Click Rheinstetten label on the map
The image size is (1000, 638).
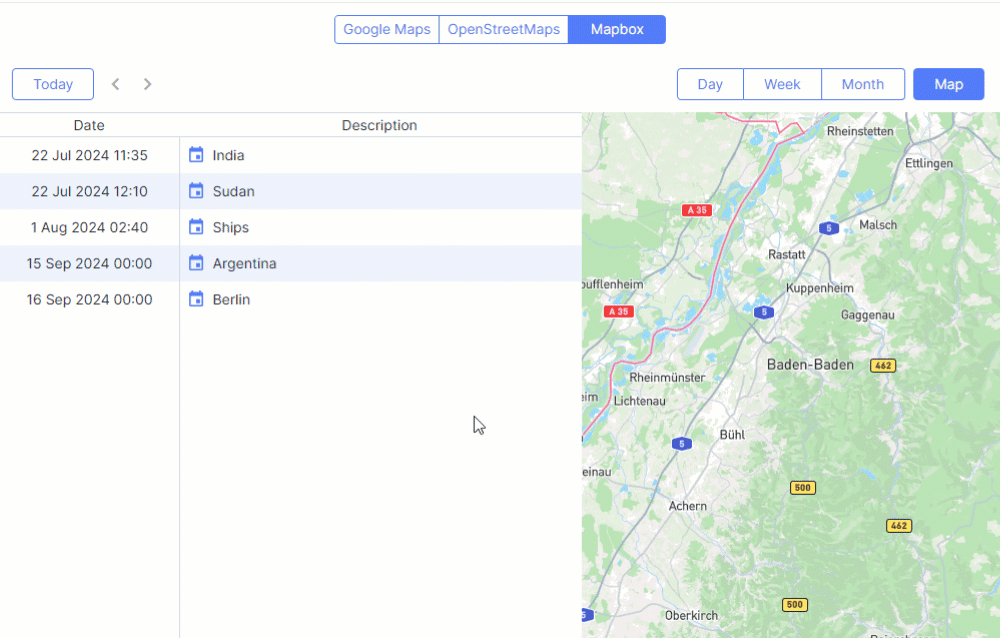tap(860, 131)
